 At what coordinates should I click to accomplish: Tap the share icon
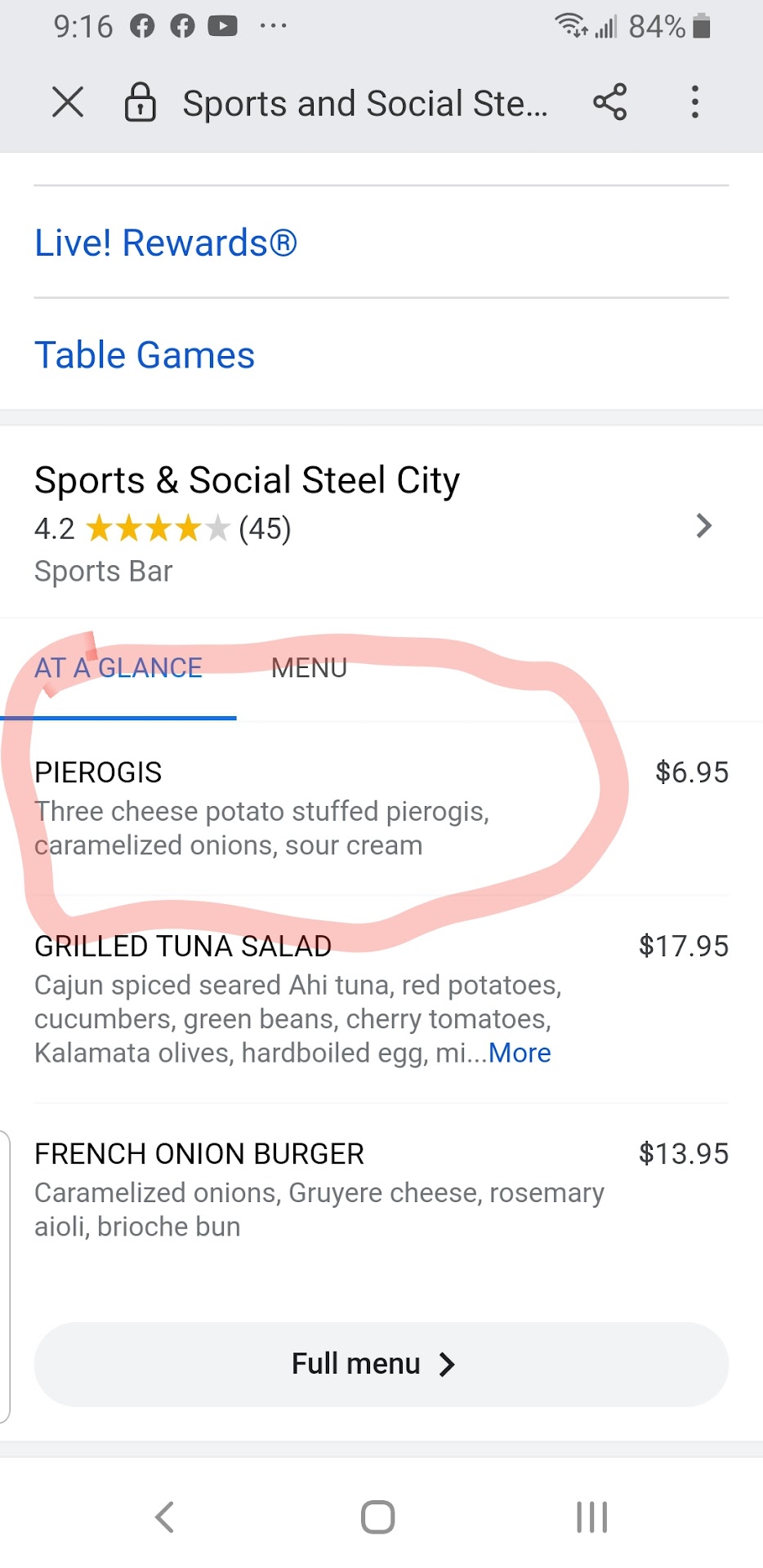(x=609, y=103)
